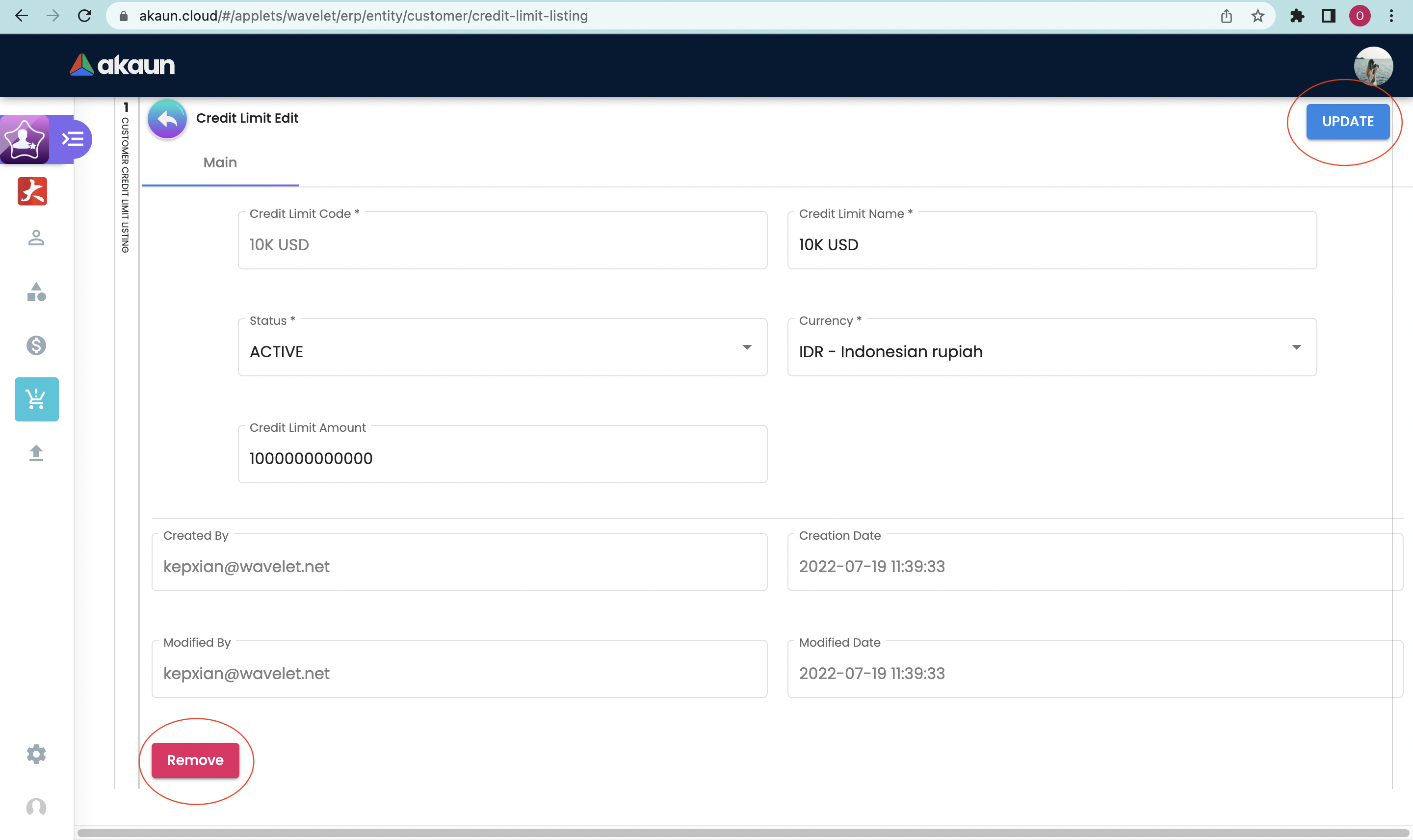1413x840 pixels.
Task: Switch to the Main tab
Action: (220, 163)
